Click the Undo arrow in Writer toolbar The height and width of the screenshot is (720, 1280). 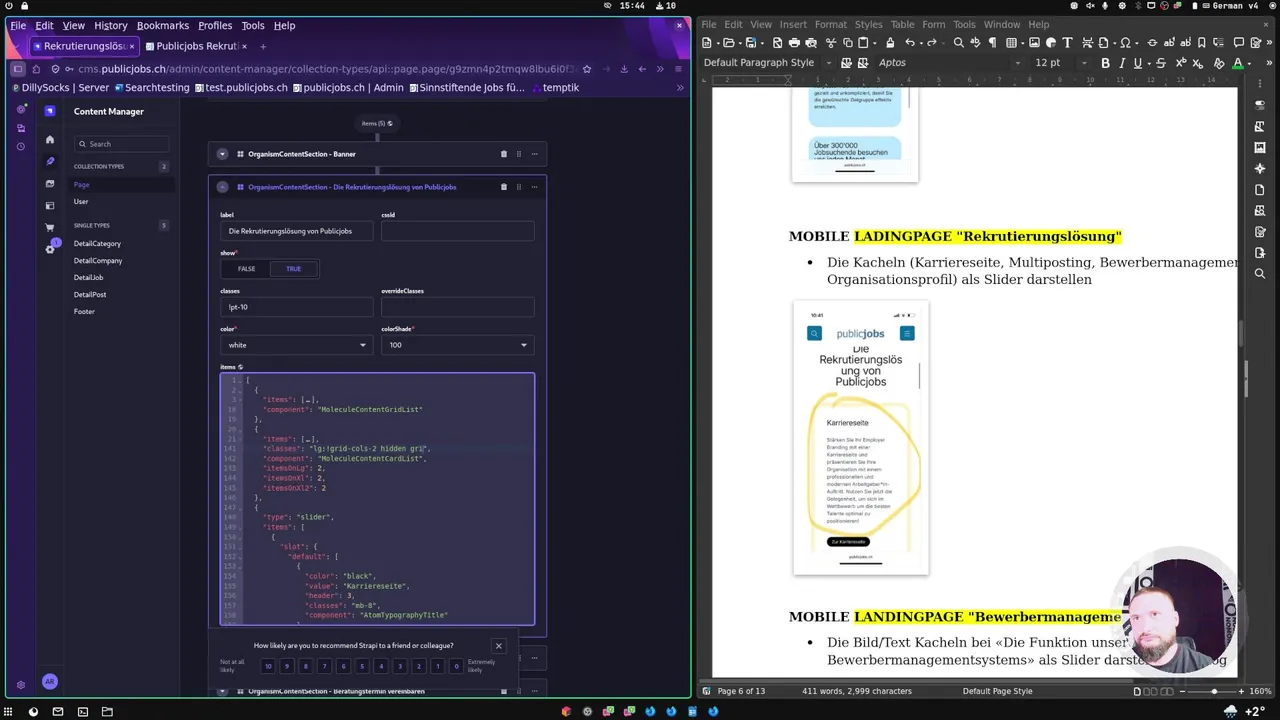click(x=909, y=43)
